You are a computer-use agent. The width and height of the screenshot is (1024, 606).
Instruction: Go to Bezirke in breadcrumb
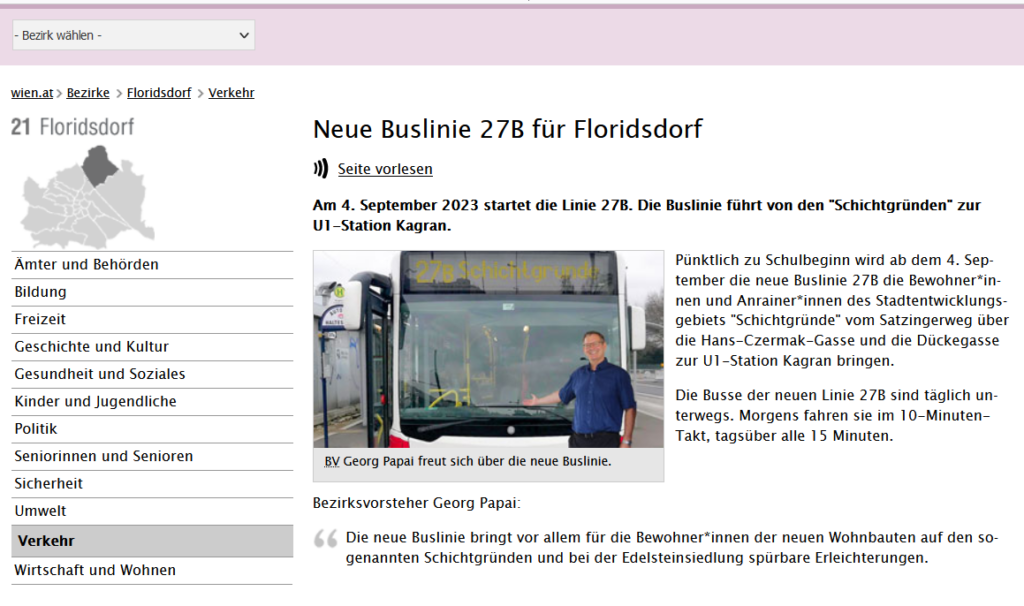point(88,93)
